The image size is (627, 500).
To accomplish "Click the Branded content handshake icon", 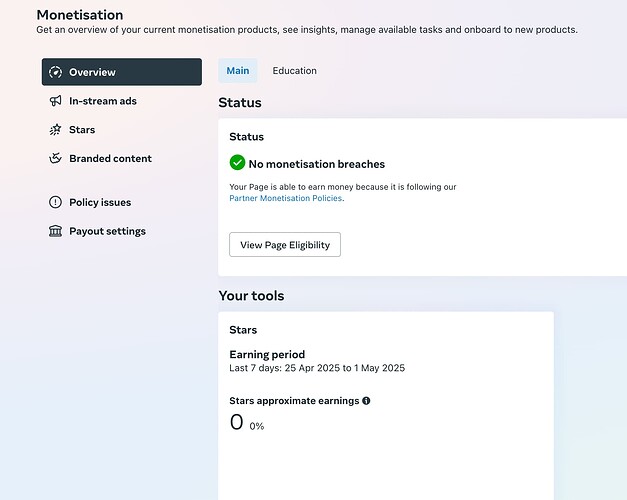I will [x=55, y=158].
